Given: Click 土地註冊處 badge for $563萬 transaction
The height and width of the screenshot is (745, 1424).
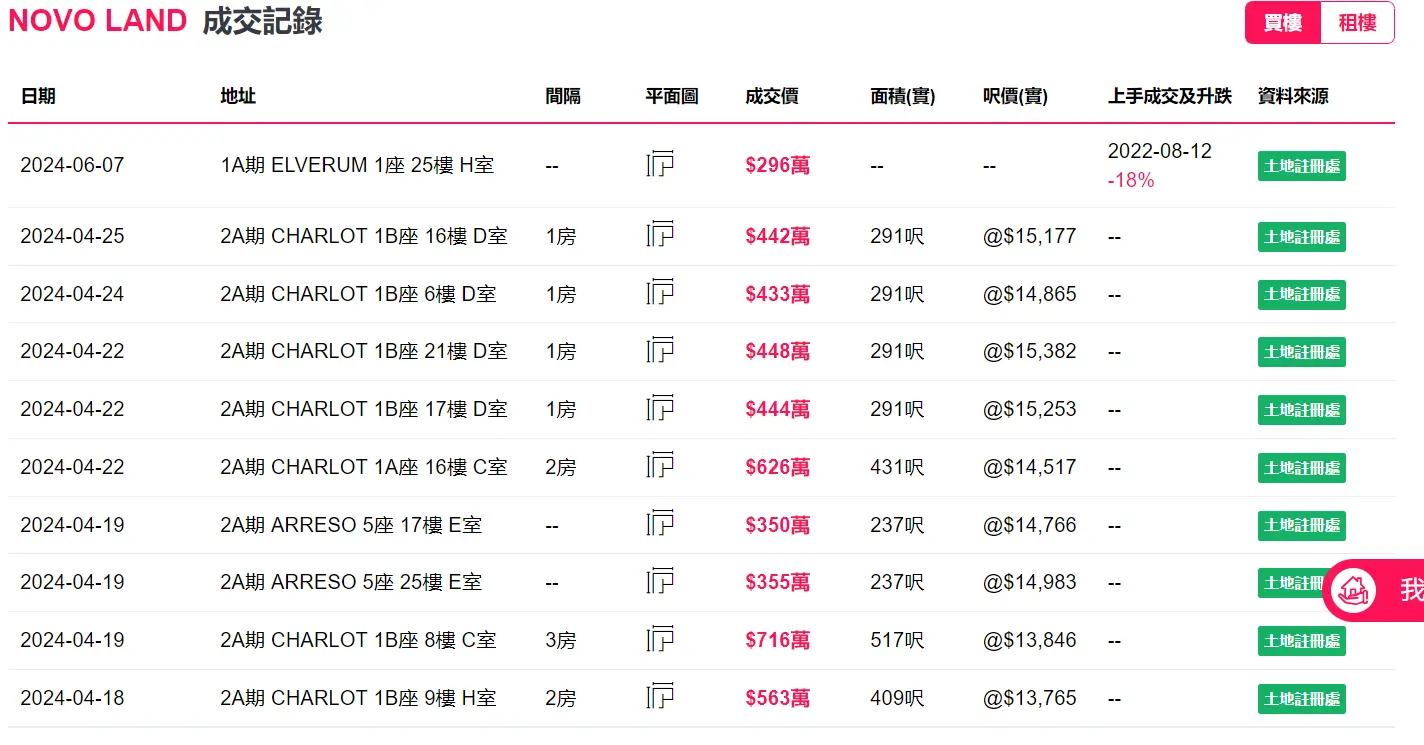Looking at the screenshot, I should 1301,698.
